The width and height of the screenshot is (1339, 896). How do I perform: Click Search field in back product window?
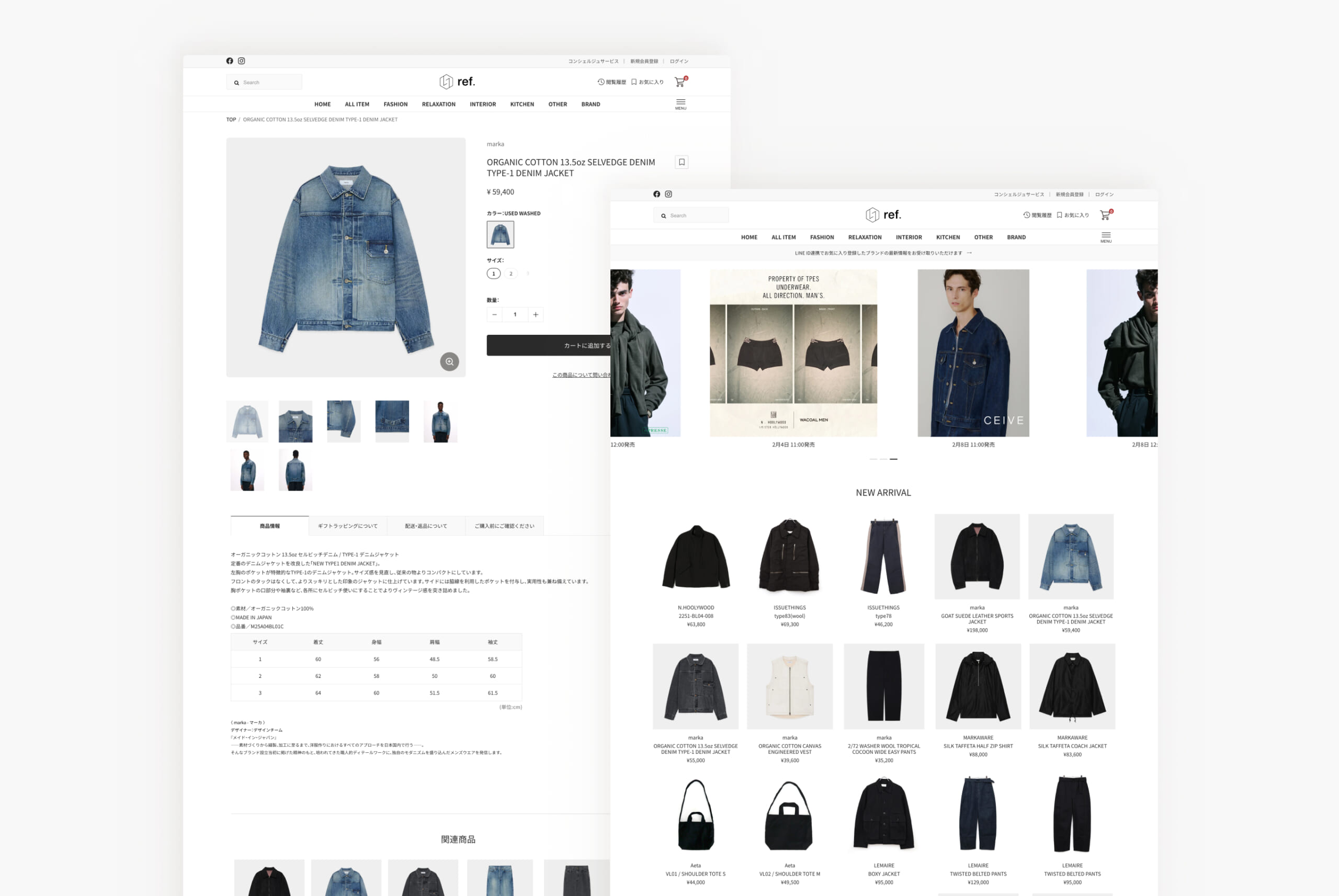pyautogui.click(x=265, y=82)
